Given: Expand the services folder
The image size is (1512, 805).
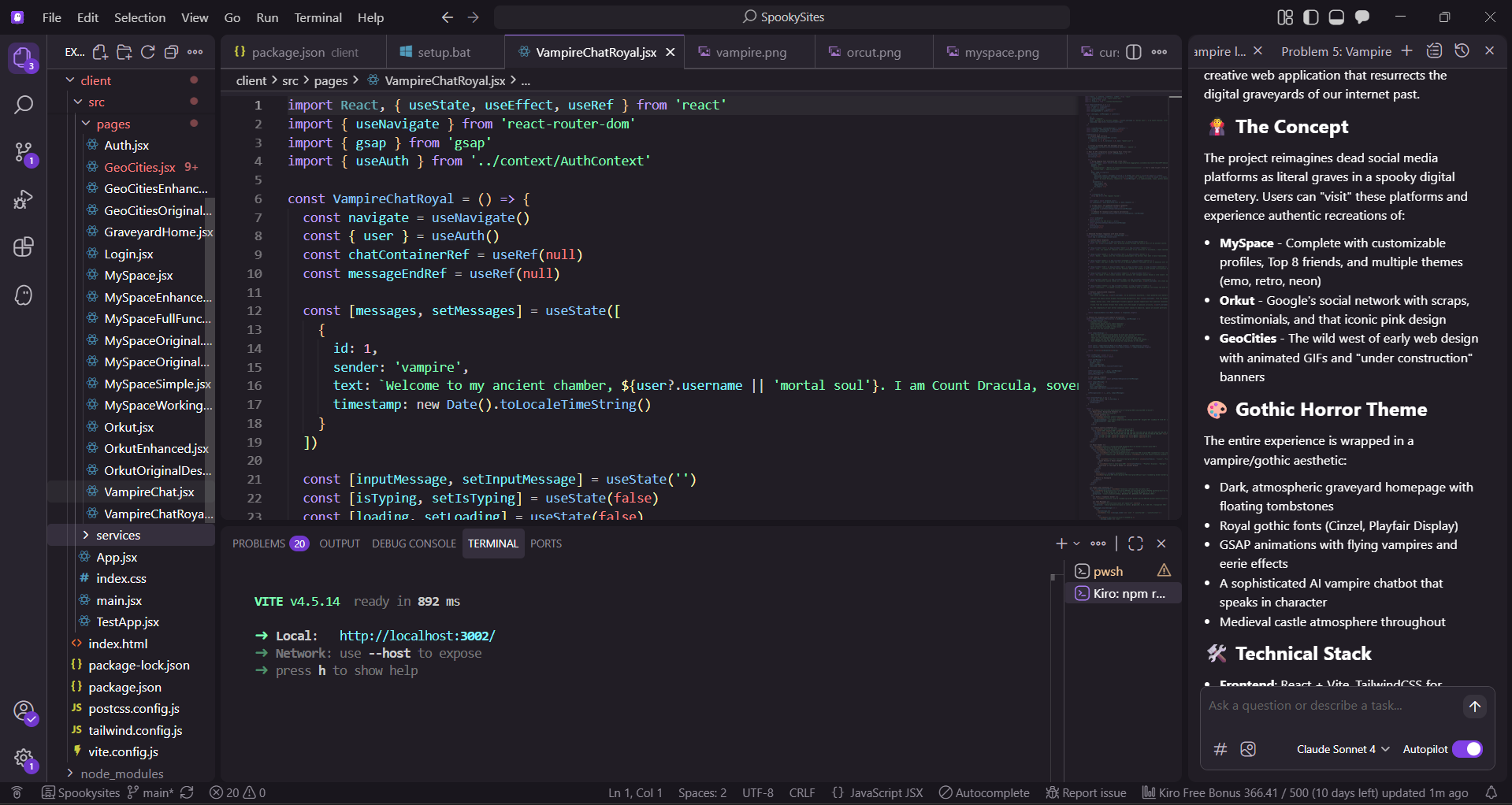Looking at the screenshot, I should coord(118,535).
